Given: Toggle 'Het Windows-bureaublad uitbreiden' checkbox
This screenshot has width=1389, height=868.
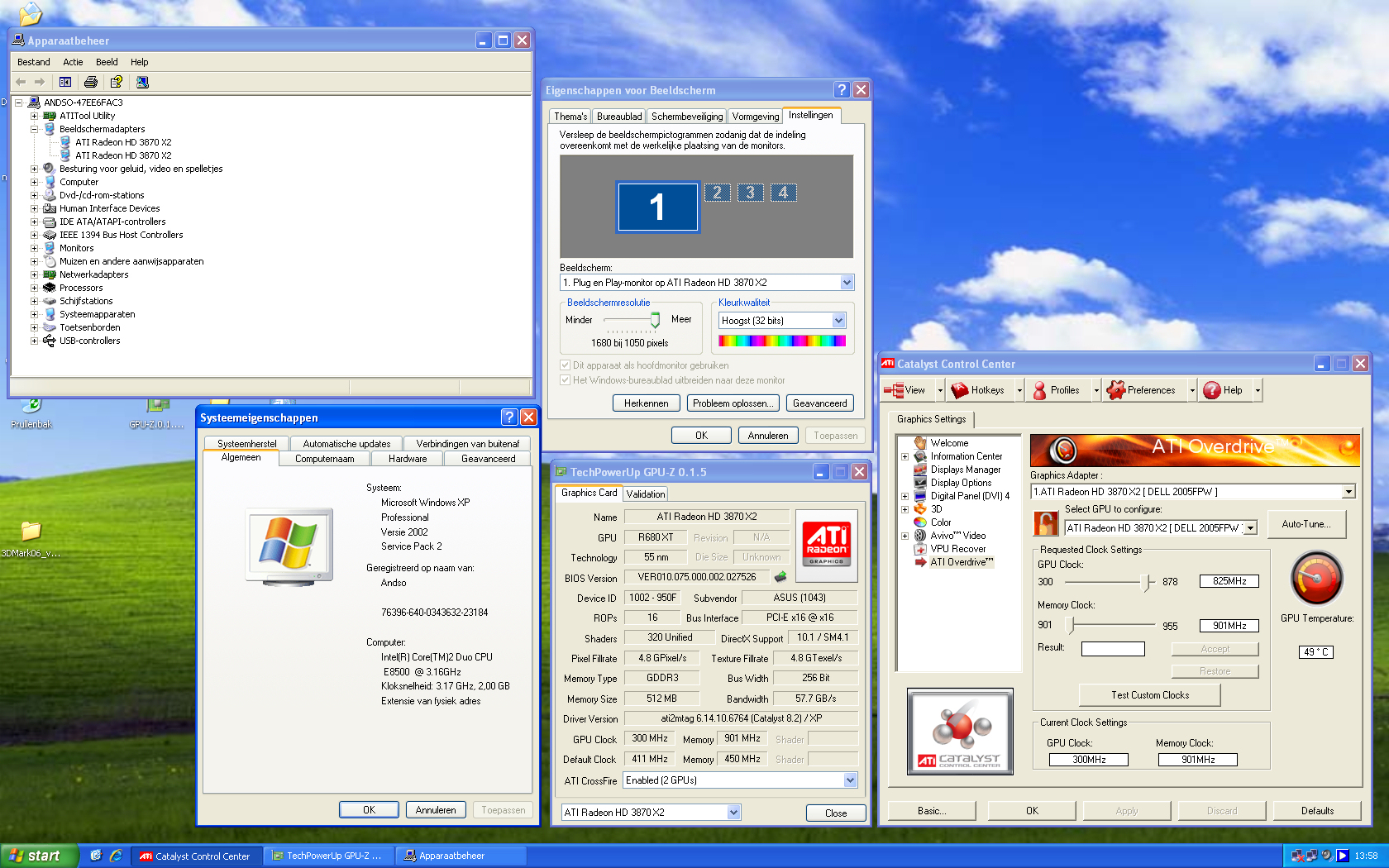Looking at the screenshot, I should [x=565, y=380].
